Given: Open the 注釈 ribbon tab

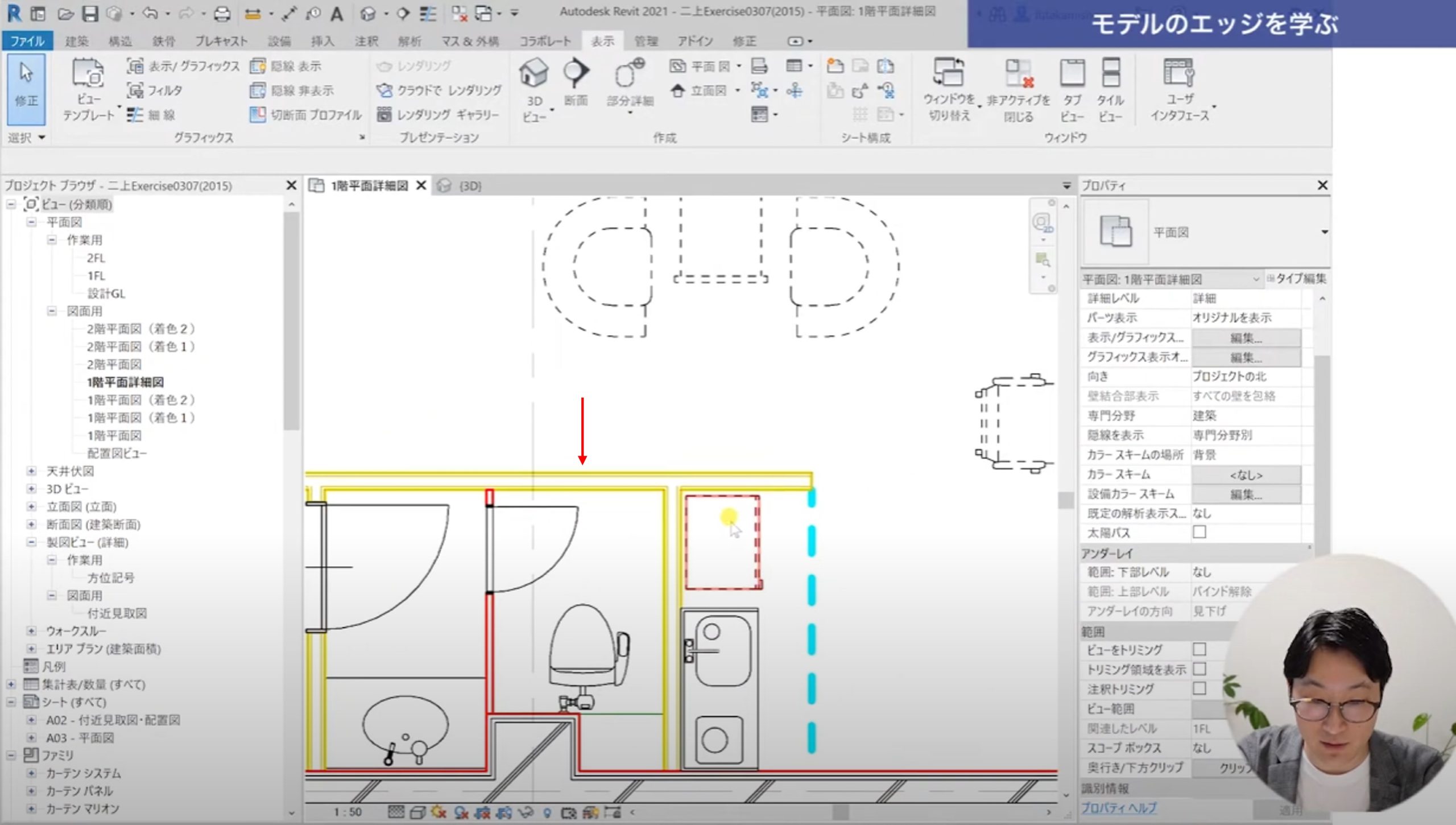Looking at the screenshot, I should [x=366, y=41].
